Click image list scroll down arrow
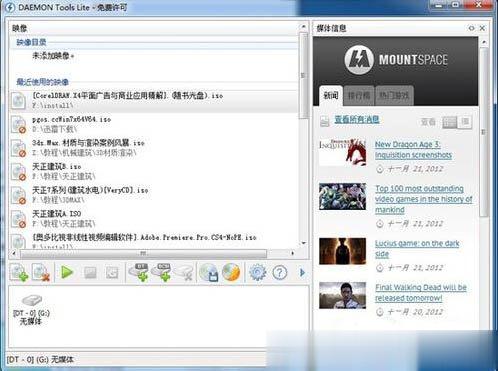 pos(303,243)
